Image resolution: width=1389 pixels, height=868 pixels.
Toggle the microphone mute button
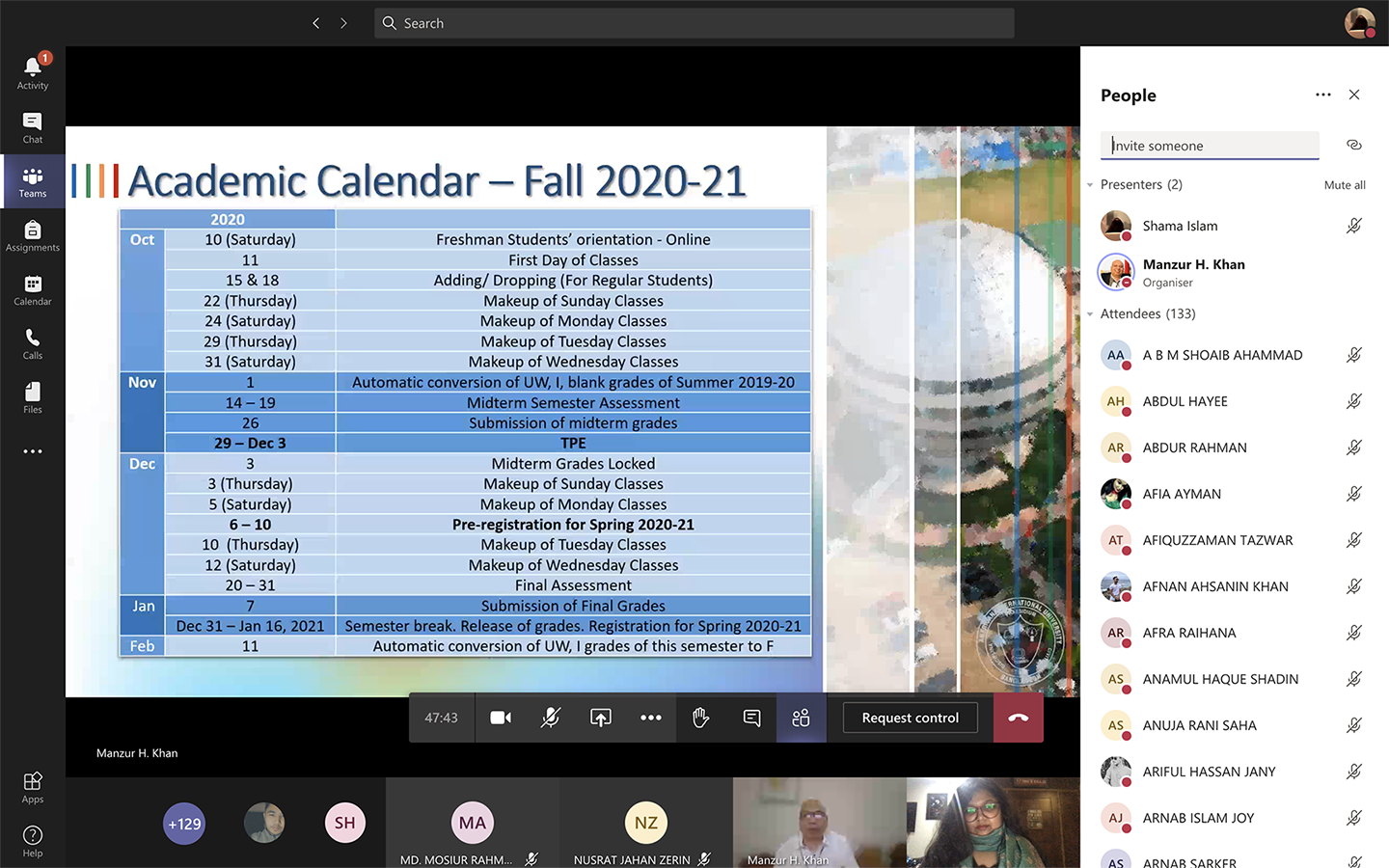point(551,718)
